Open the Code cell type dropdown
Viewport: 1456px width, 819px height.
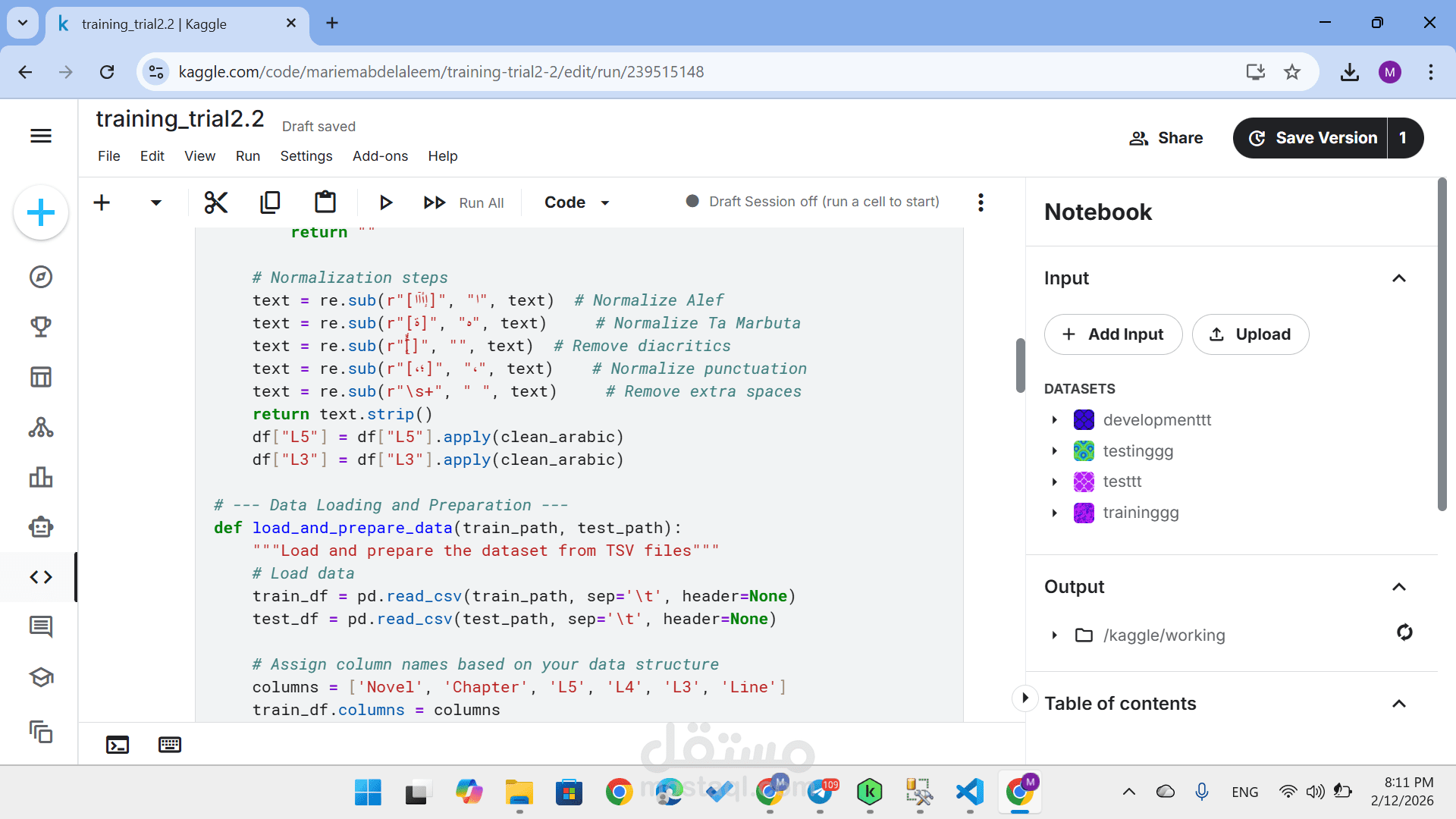(x=577, y=202)
